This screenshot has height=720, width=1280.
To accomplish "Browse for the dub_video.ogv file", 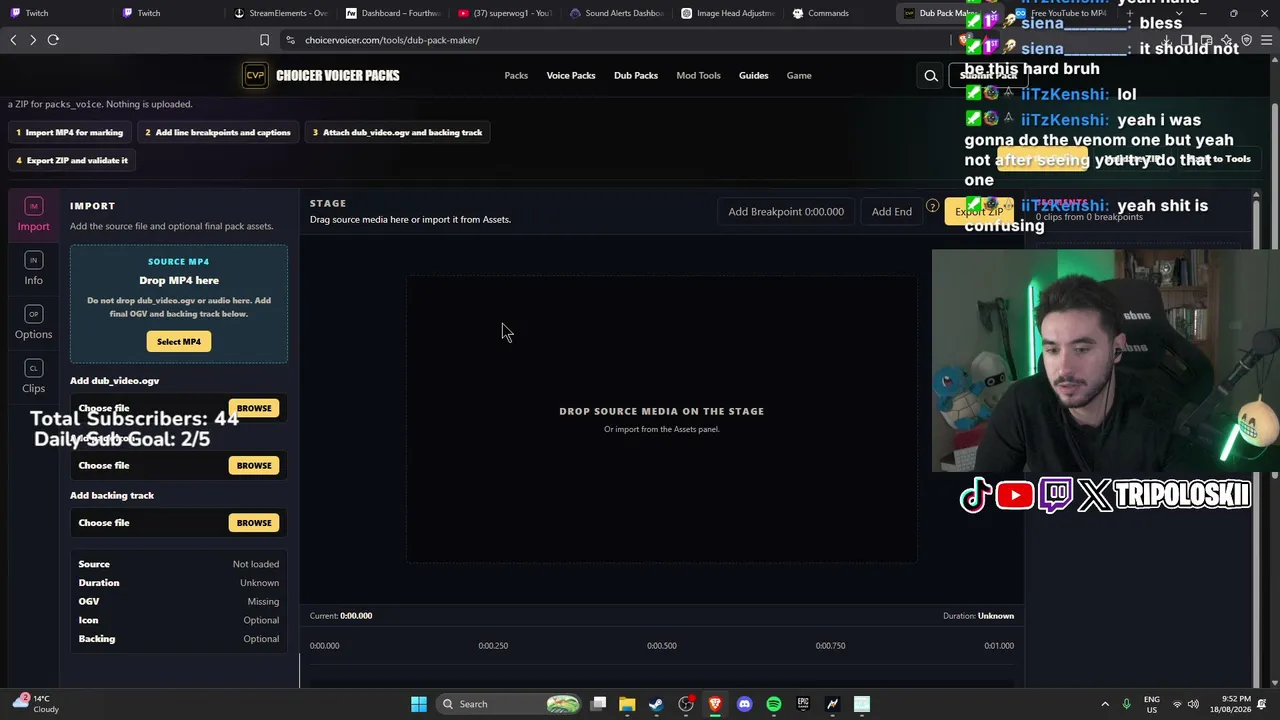I will click(x=254, y=408).
